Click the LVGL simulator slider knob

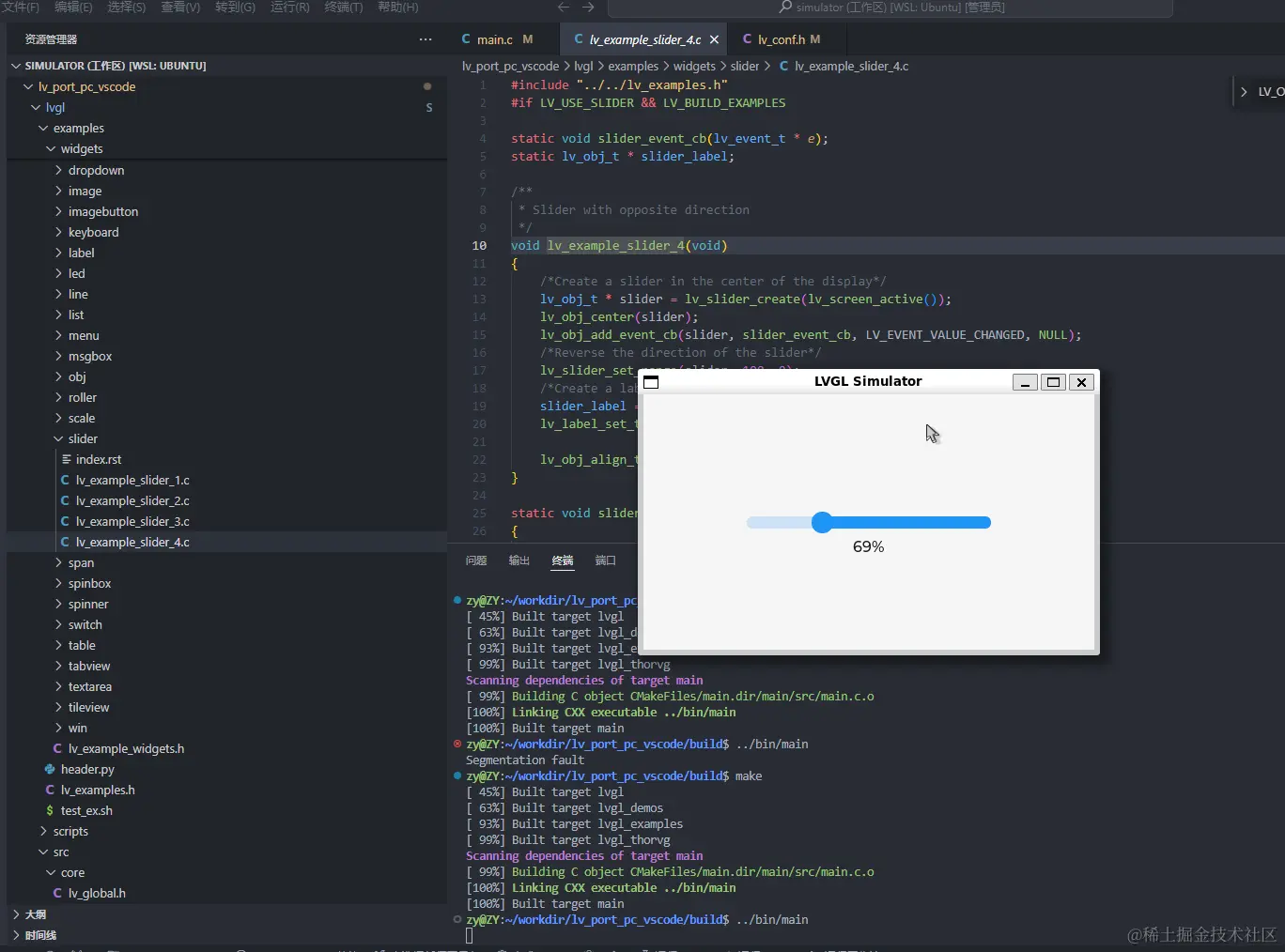click(x=822, y=523)
